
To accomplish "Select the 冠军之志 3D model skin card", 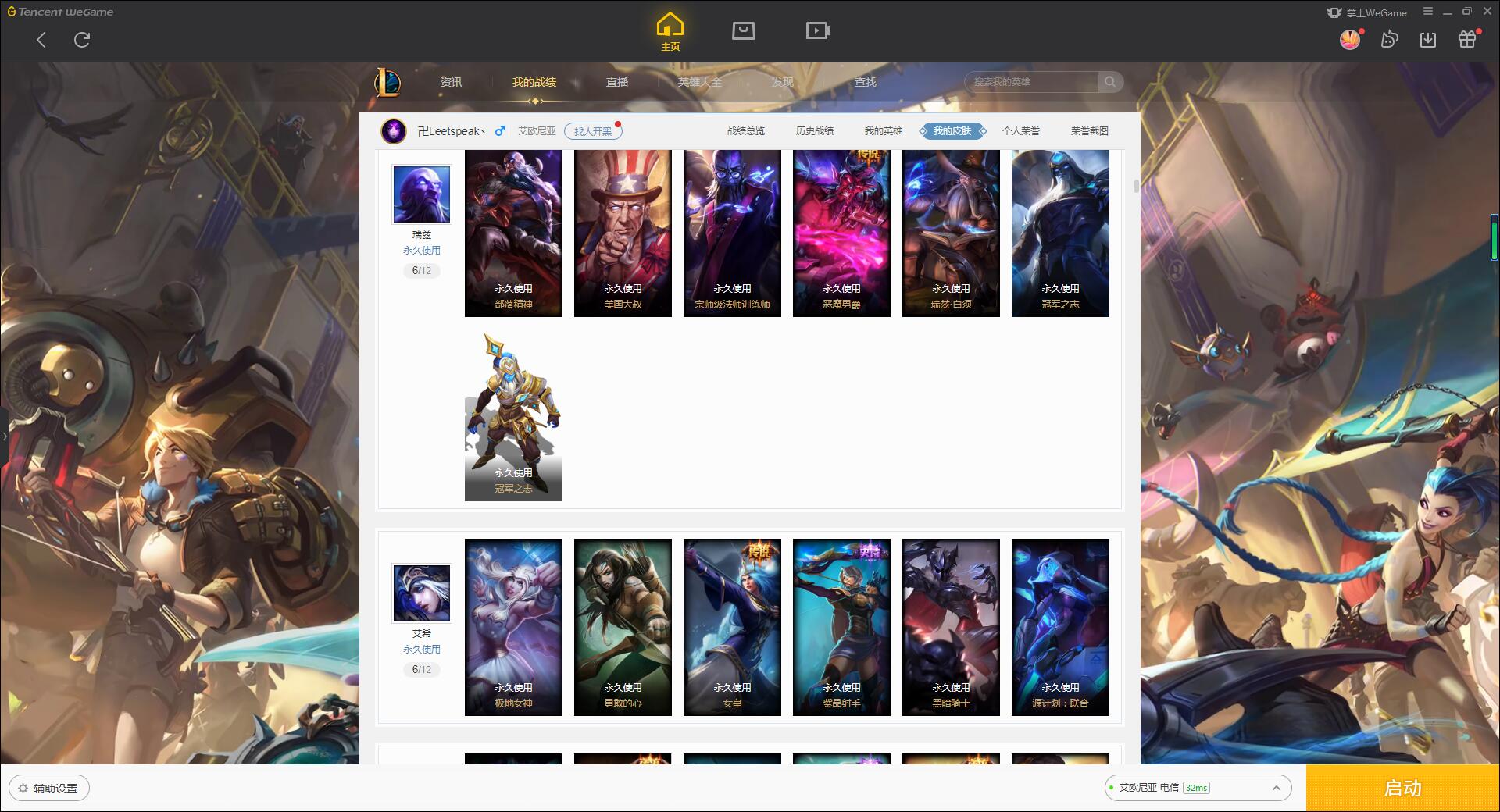I will click(513, 417).
